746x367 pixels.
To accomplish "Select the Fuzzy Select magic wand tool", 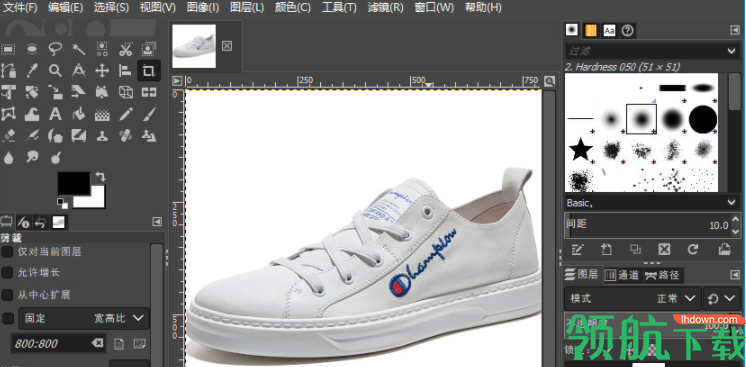I will 79,49.
